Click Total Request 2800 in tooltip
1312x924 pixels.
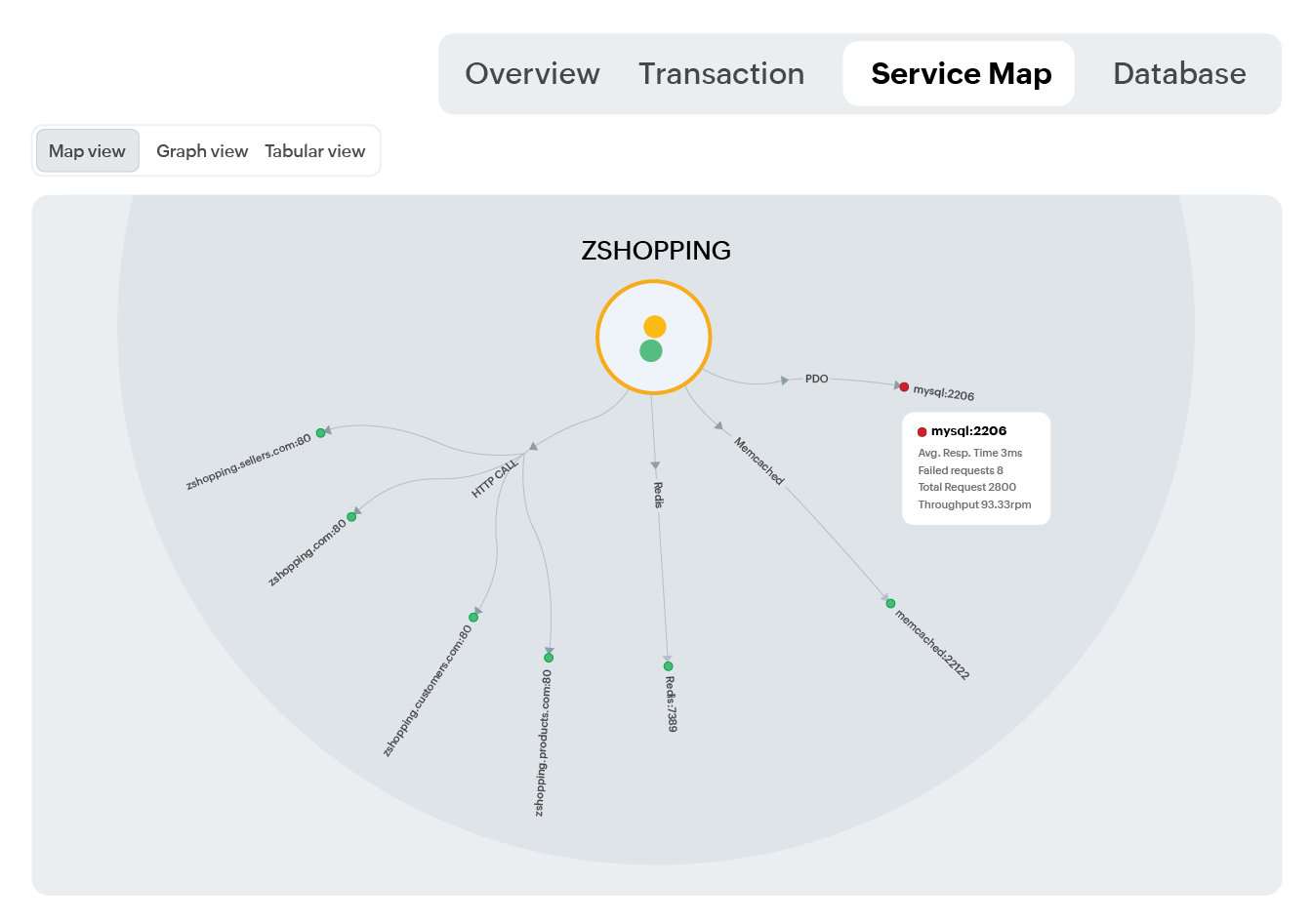967,487
